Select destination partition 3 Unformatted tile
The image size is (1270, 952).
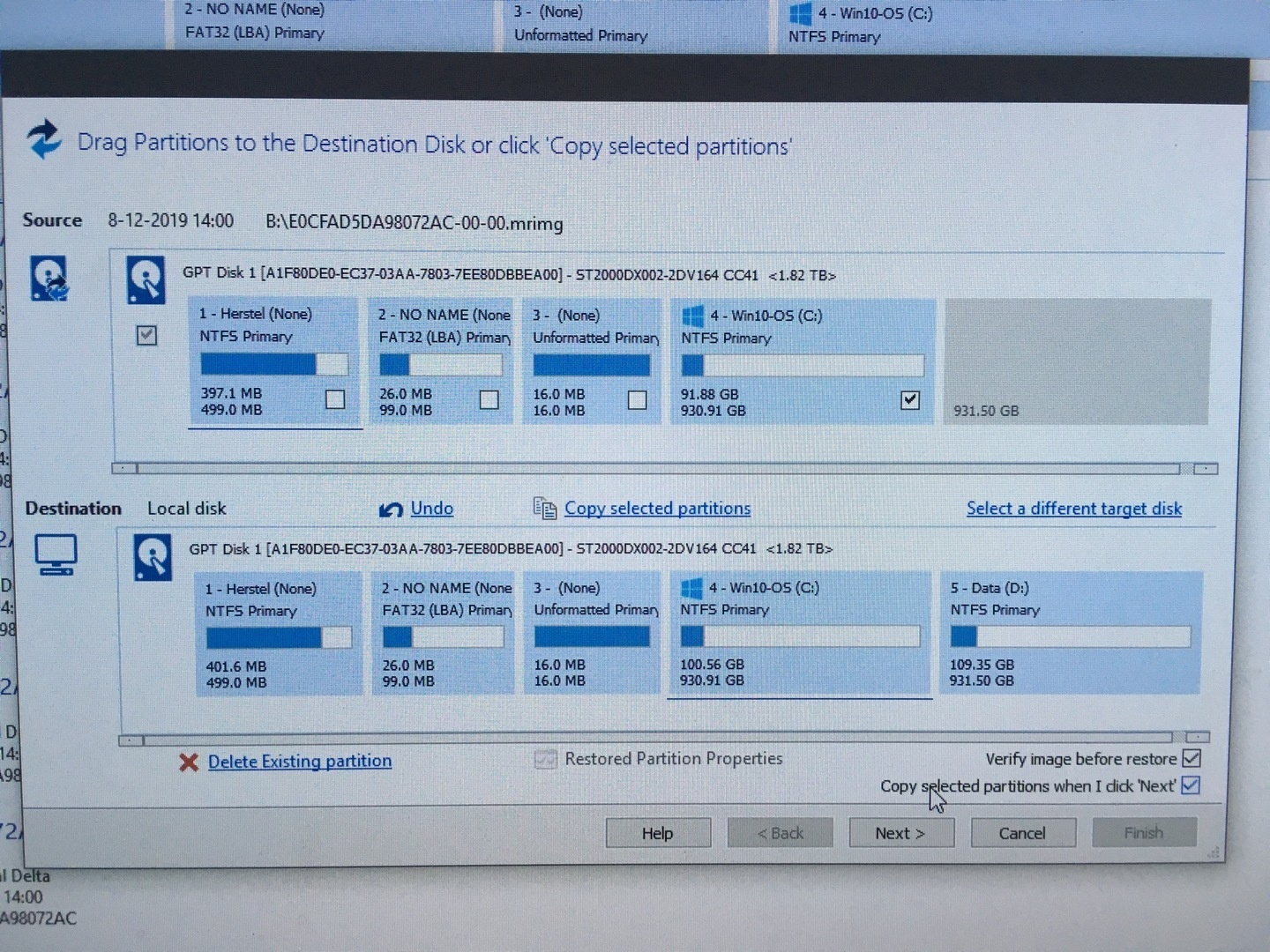pos(592,633)
